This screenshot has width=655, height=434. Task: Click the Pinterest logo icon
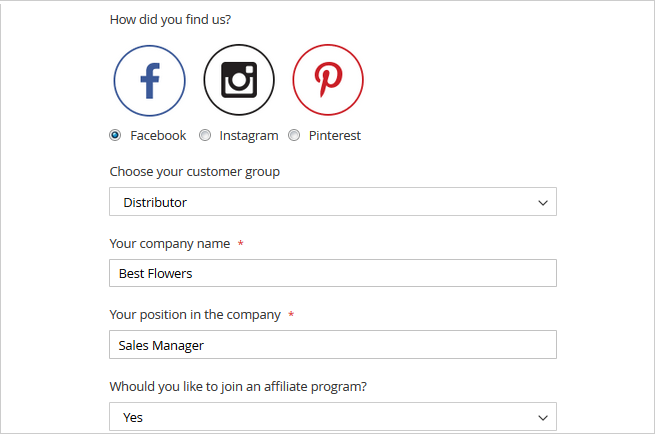coord(328,80)
